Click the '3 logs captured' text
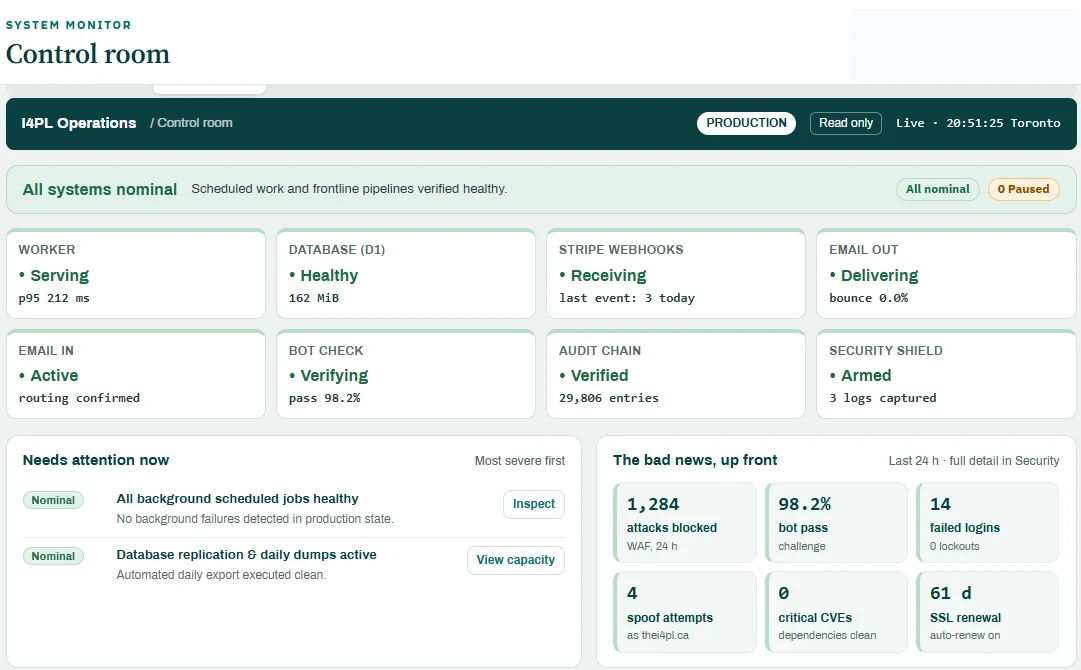 (x=882, y=398)
